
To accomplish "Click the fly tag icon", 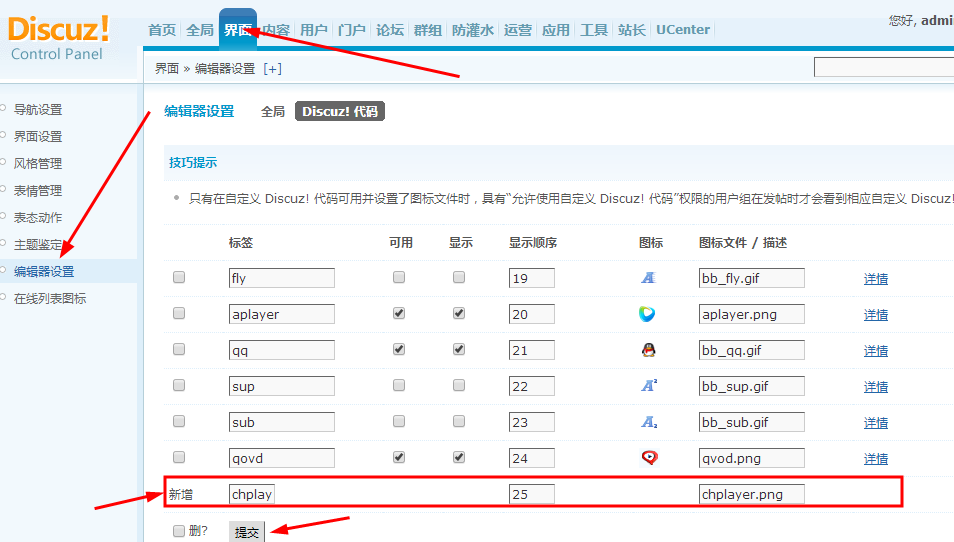I will [648, 278].
